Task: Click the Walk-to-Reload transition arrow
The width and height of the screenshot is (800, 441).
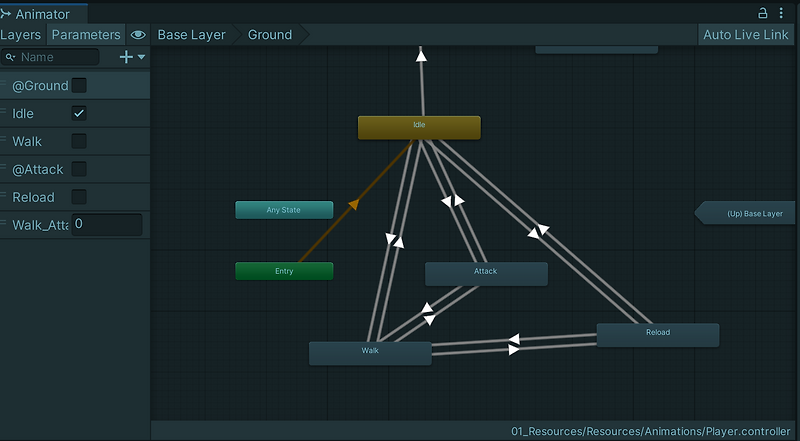Action: point(514,350)
